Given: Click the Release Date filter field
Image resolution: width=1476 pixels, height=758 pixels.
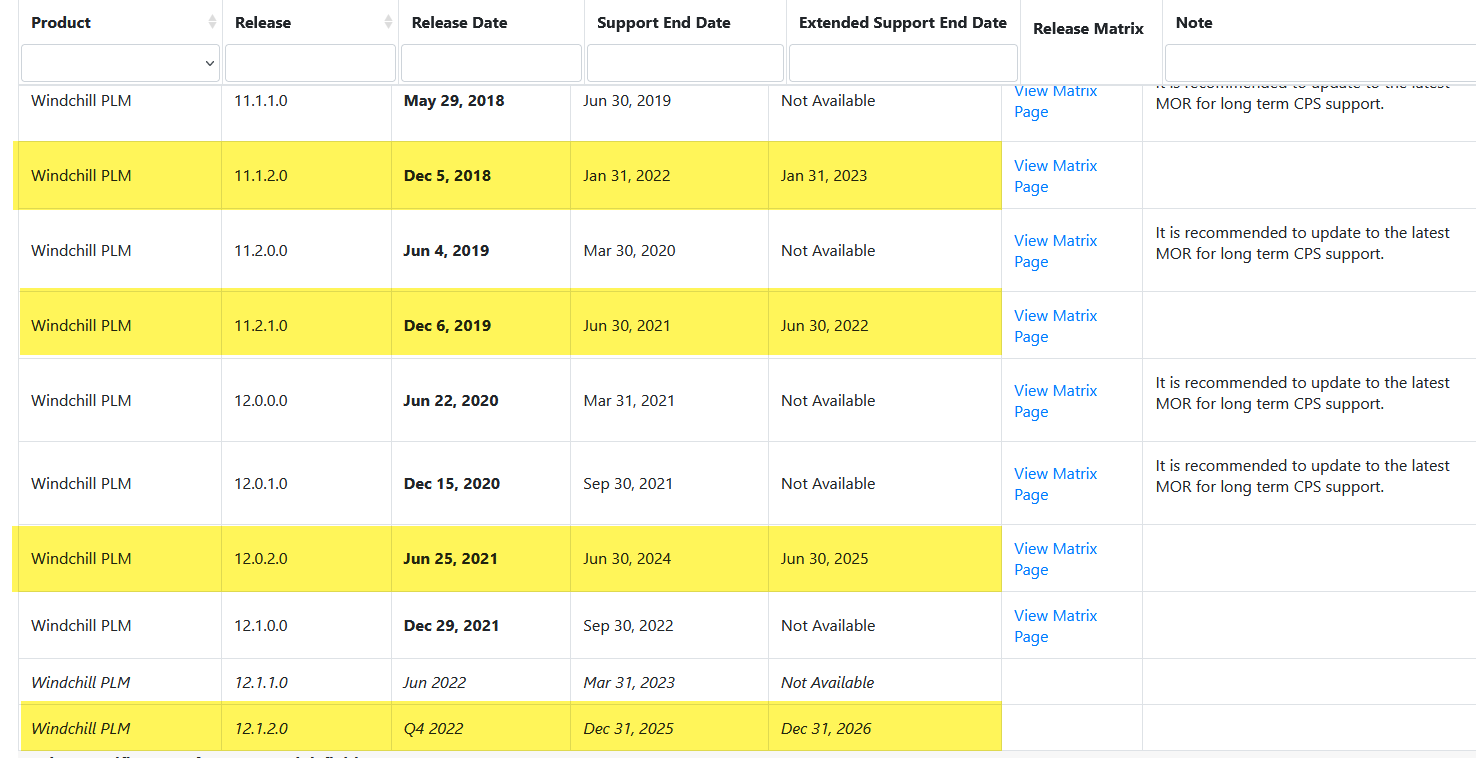Looking at the screenshot, I should click(491, 63).
